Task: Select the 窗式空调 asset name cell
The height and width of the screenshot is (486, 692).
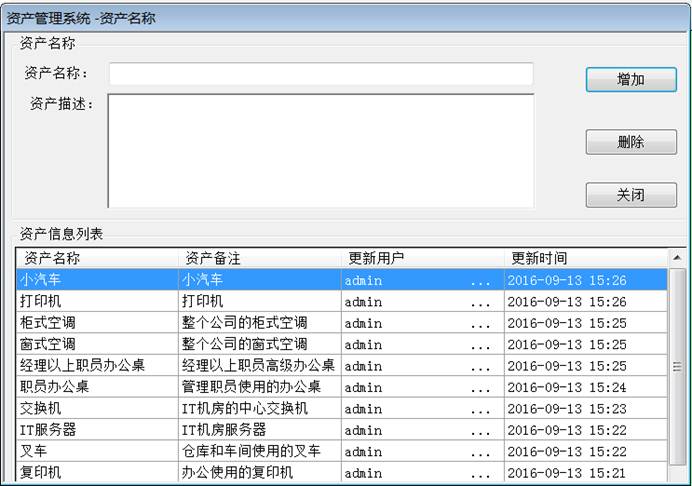Action: [97, 344]
